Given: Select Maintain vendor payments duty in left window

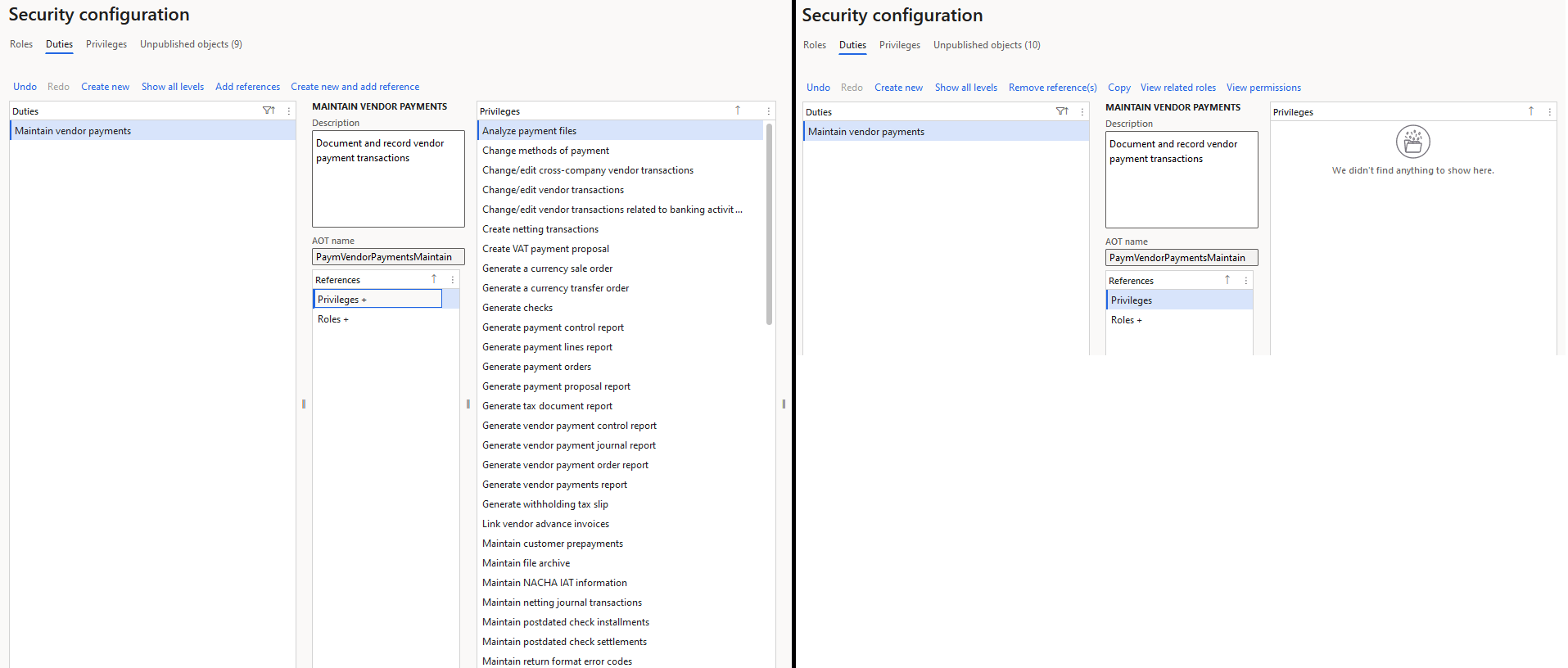Looking at the screenshot, I should coord(152,131).
